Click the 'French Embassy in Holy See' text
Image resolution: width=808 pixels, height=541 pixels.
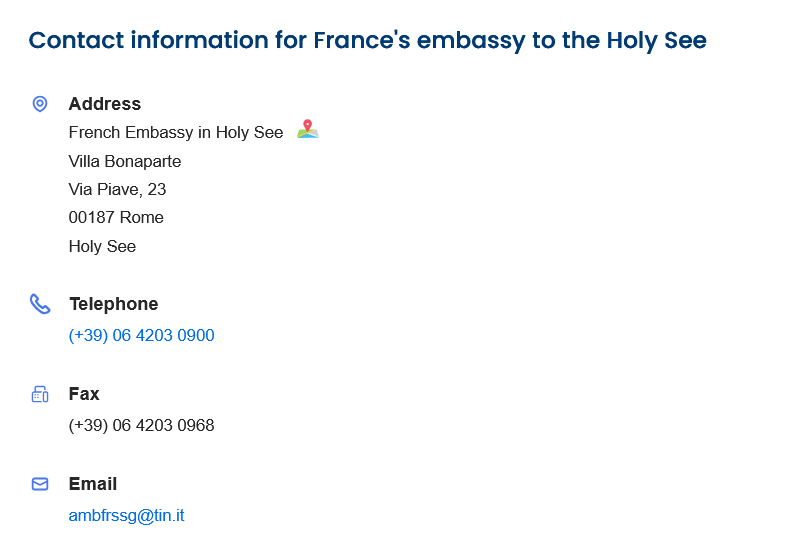pyautogui.click(x=175, y=132)
